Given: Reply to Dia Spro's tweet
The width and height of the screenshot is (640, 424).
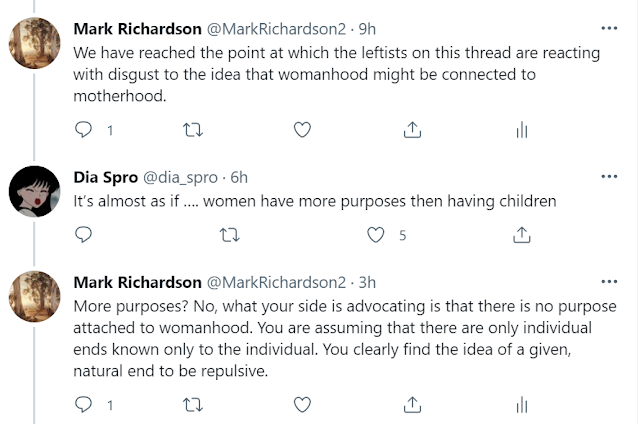Looking at the screenshot, I should pyautogui.click(x=84, y=235).
